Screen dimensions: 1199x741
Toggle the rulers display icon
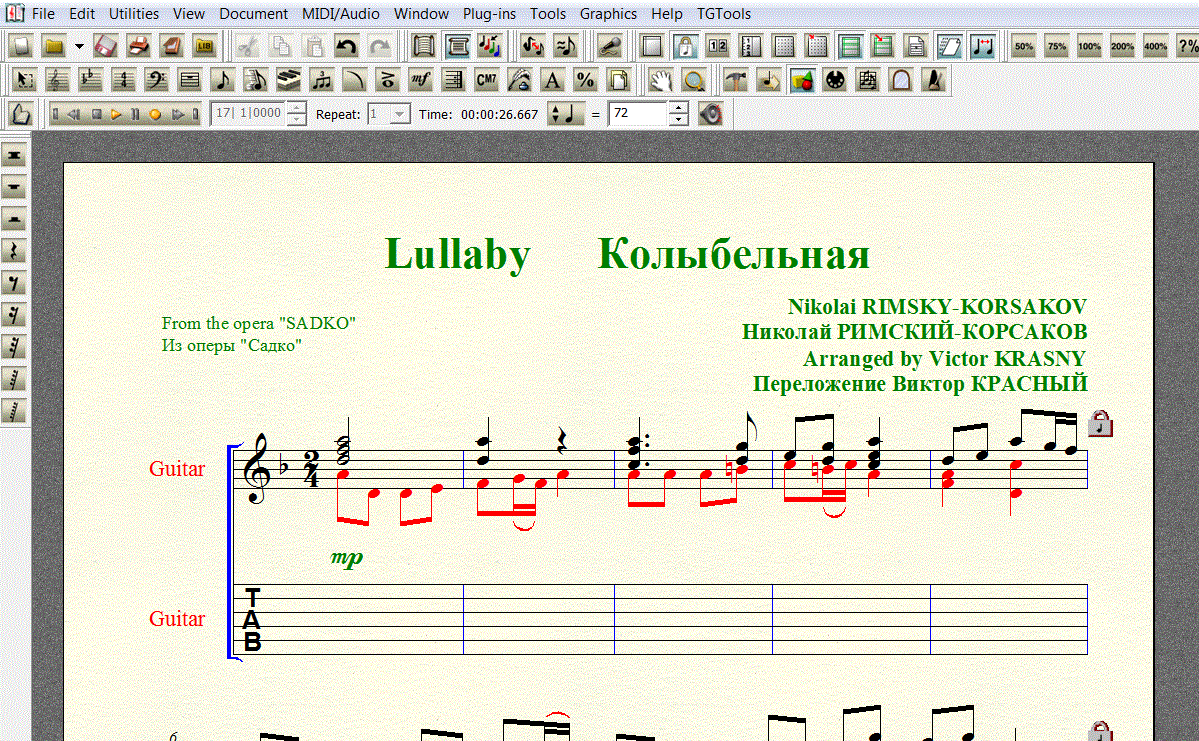[751, 46]
